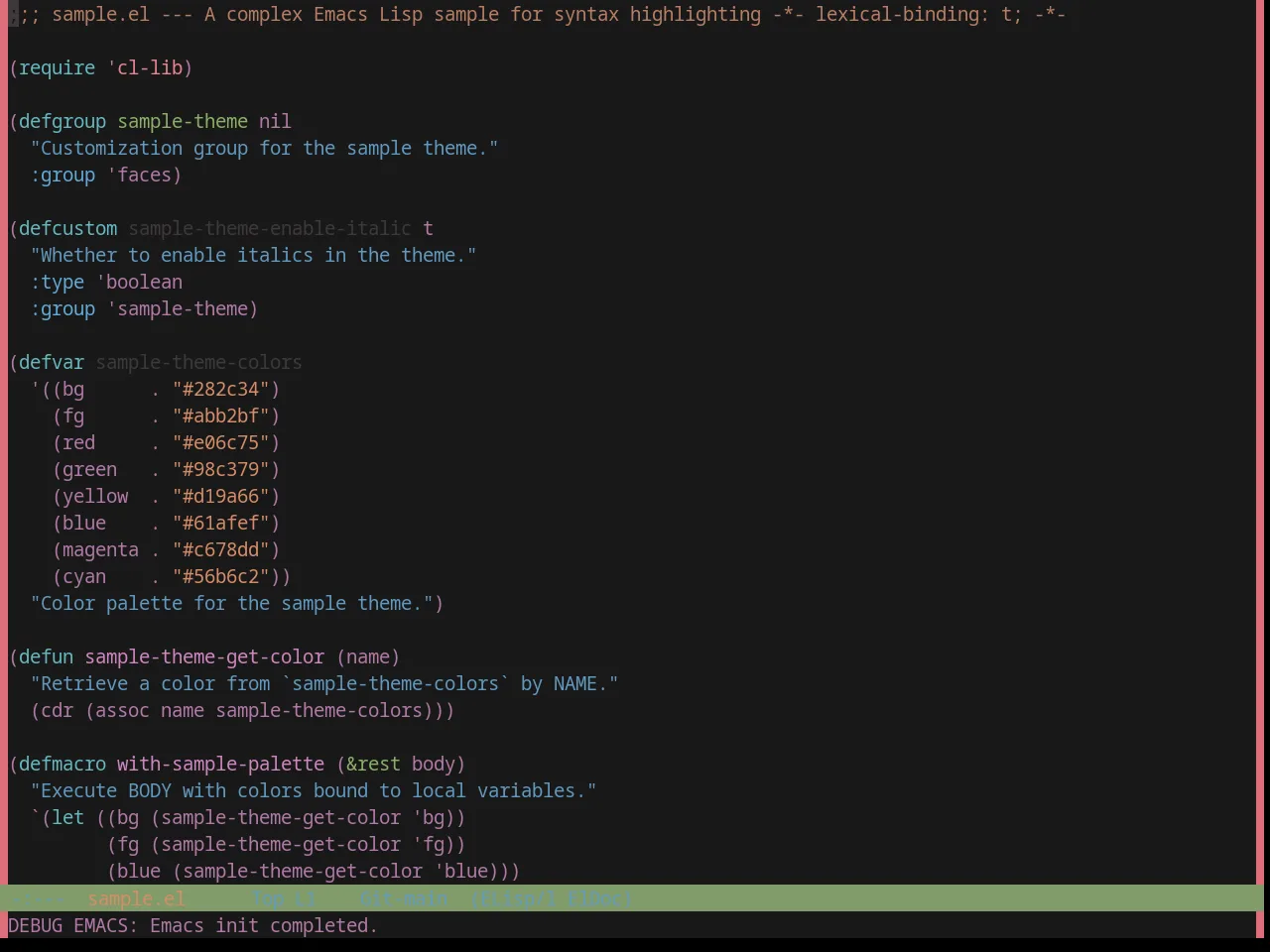This screenshot has width=1270, height=952.
Task: Click the echo area message 'Emacs init completed.'
Action: [264, 925]
